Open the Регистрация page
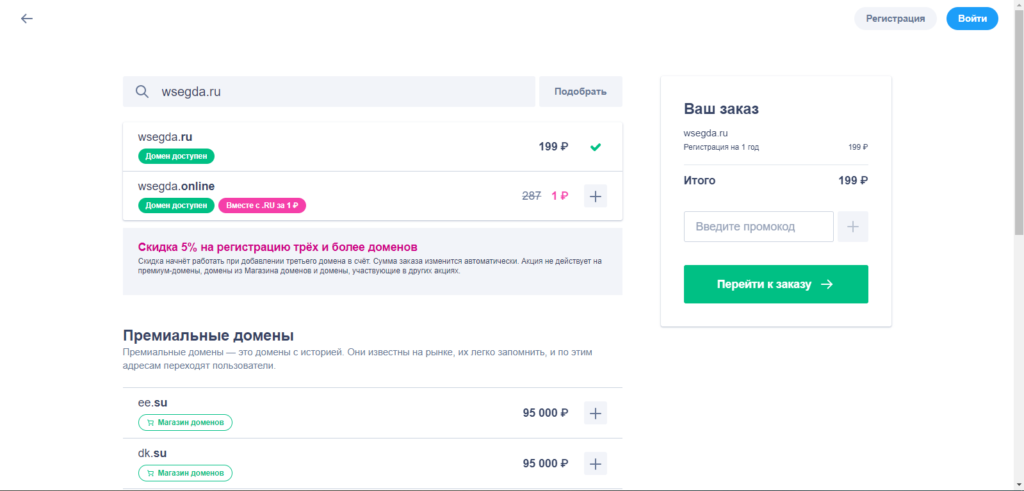 895,18
